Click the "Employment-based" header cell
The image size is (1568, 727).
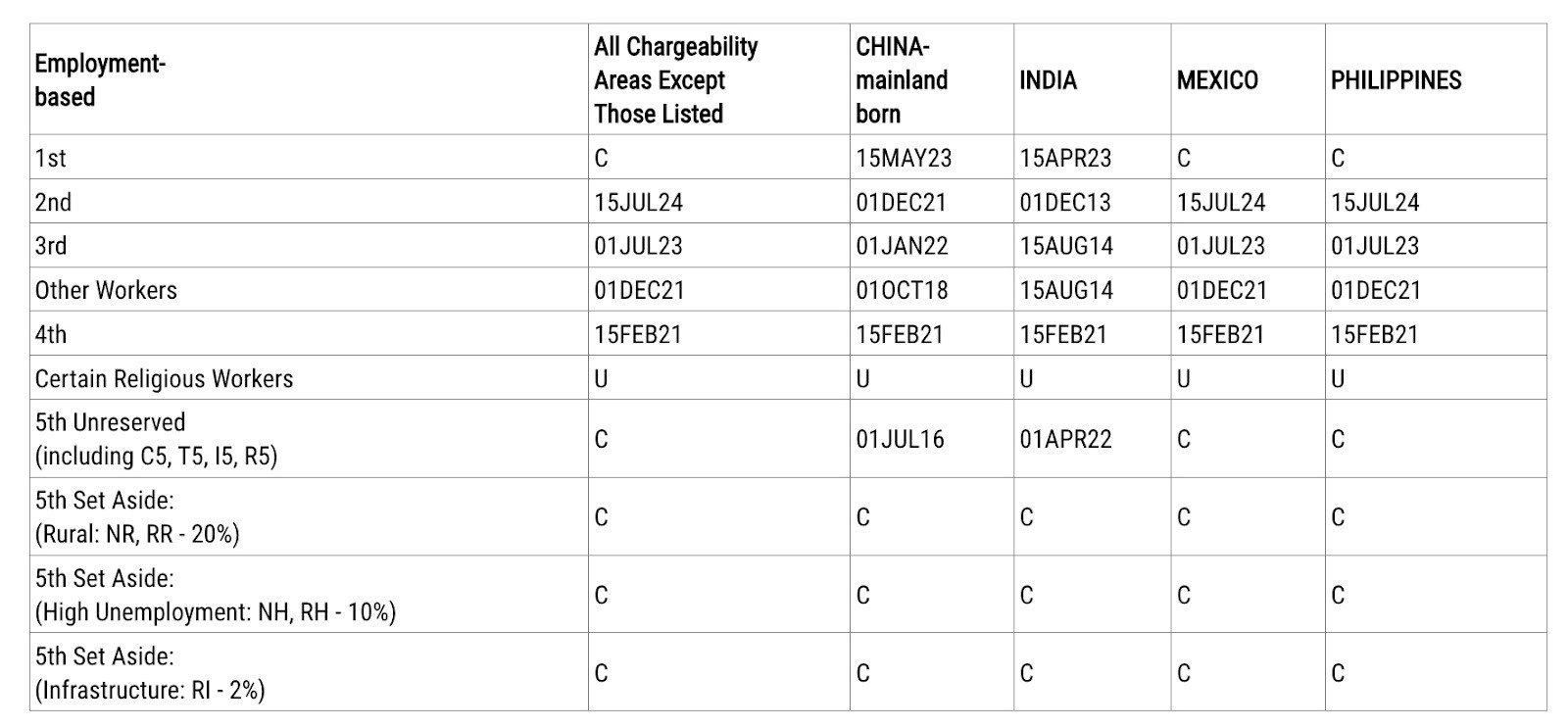[x=66, y=80]
